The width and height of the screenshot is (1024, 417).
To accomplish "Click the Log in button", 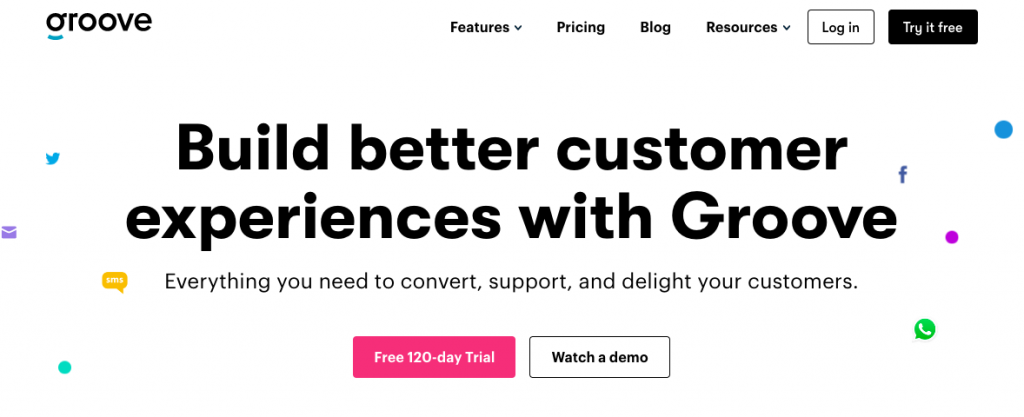I will click(x=840, y=27).
